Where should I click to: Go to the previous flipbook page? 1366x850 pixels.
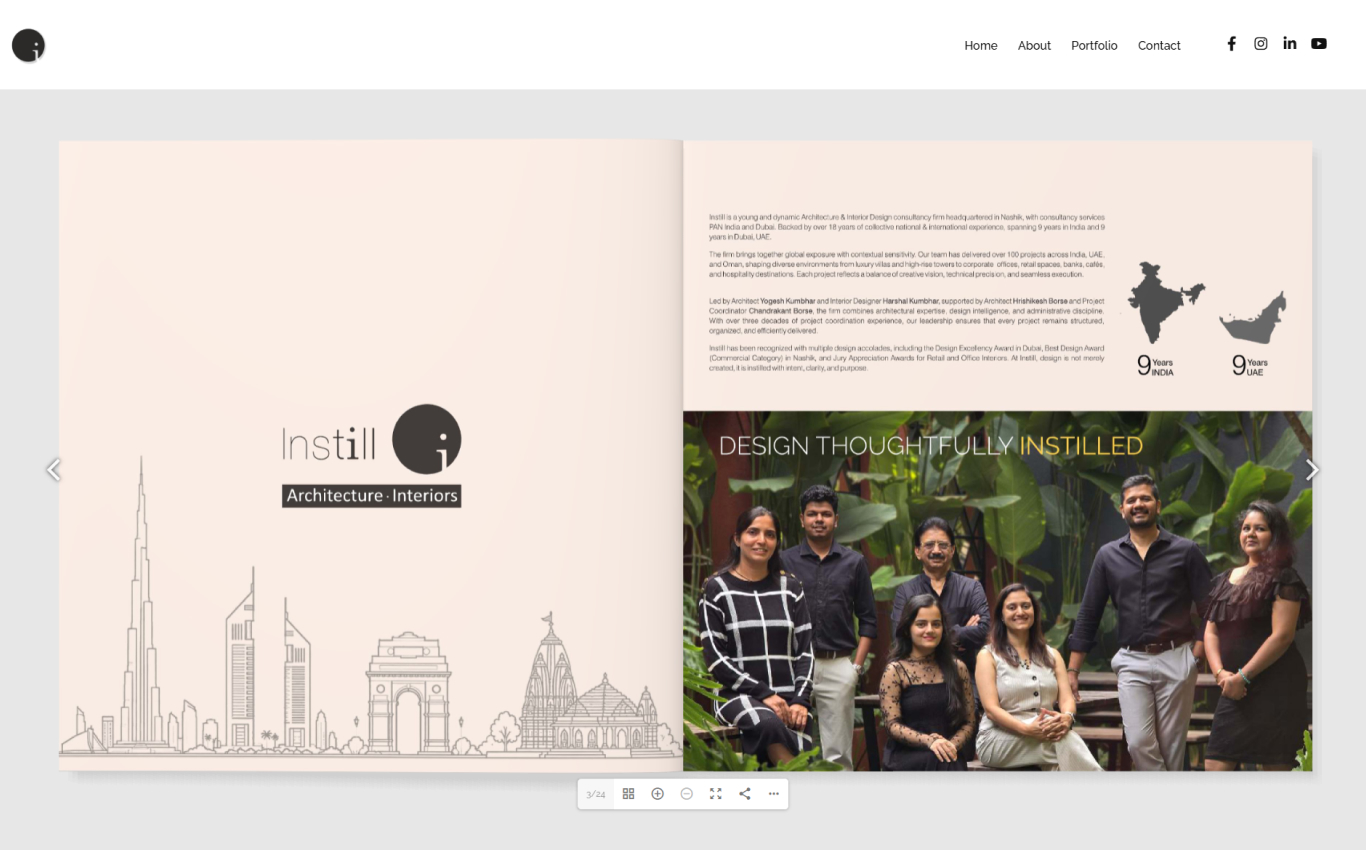coord(54,469)
